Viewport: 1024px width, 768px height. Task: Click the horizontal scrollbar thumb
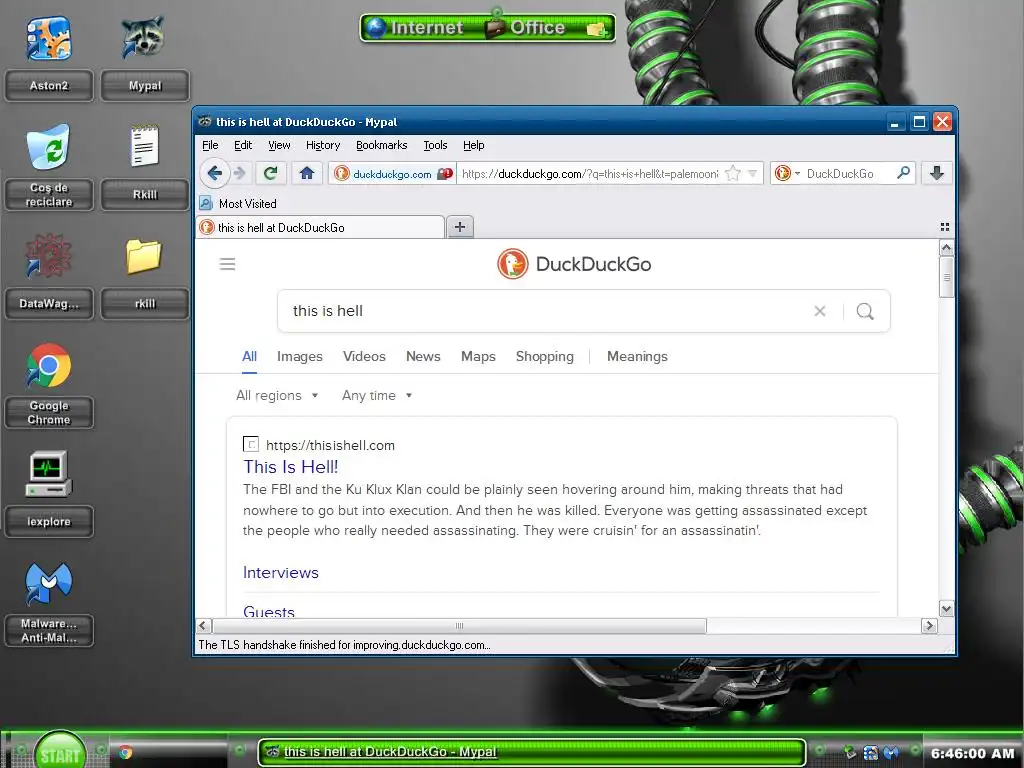(x=458, y=626)
